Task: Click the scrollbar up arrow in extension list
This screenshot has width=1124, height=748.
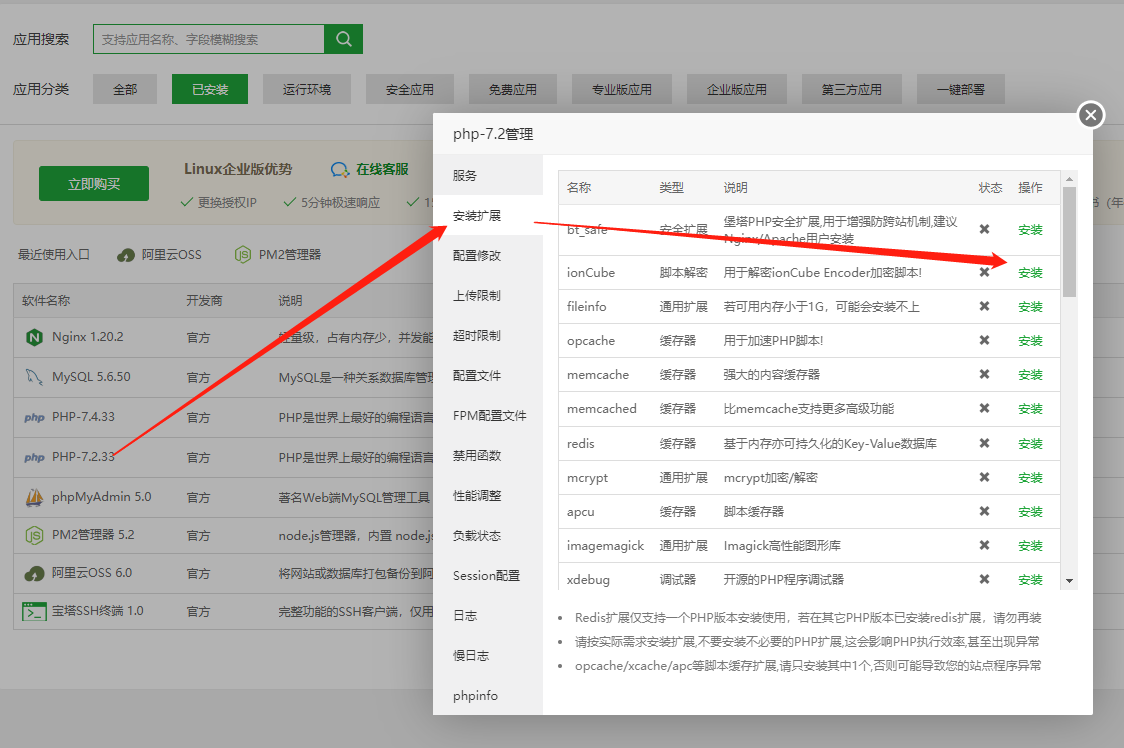Action: [x=1069, y=179]
